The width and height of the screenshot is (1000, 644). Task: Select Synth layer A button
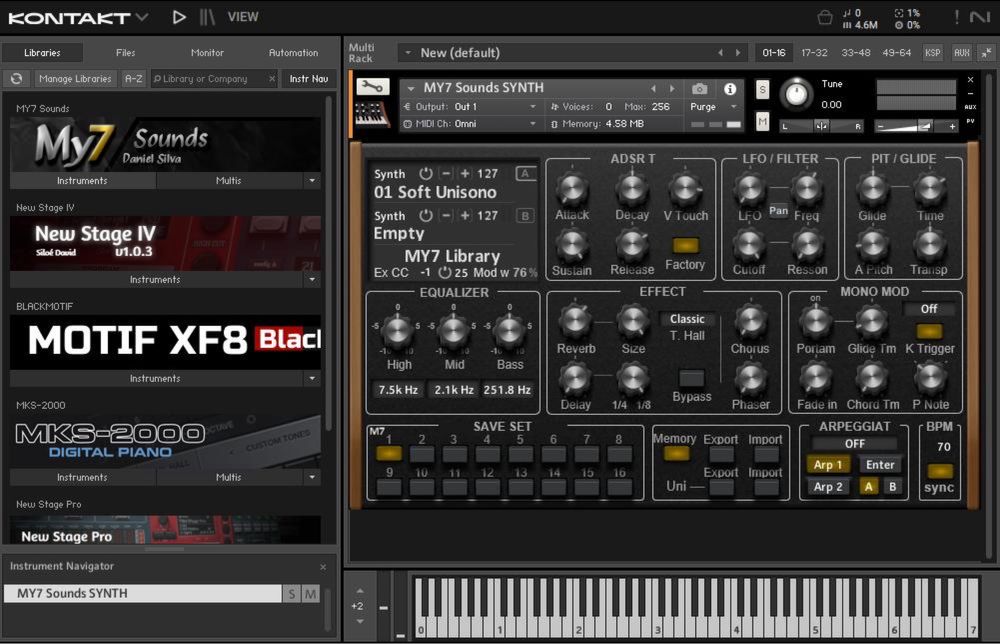[525, 173]
